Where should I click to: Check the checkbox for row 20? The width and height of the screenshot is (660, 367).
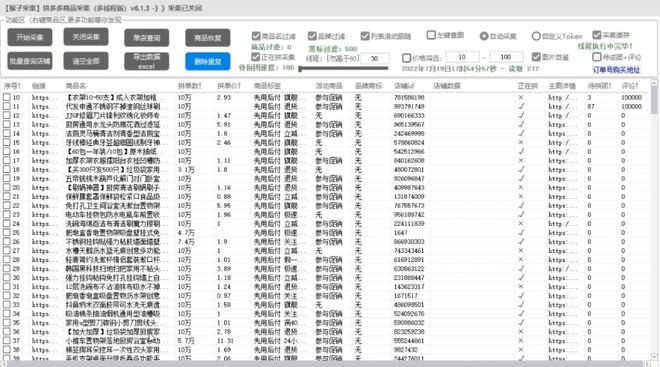[7, 187]
